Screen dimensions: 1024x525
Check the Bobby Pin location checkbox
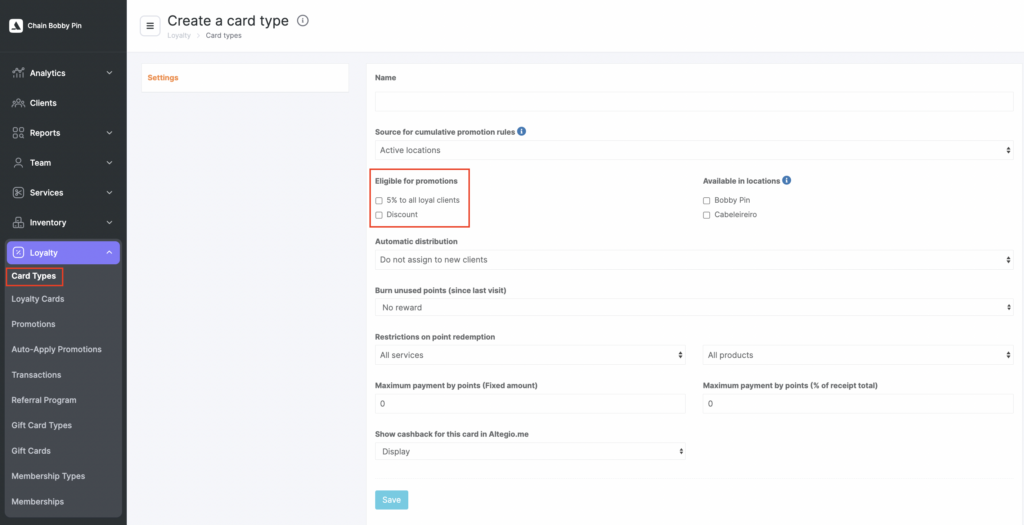[x=707, y=200]
